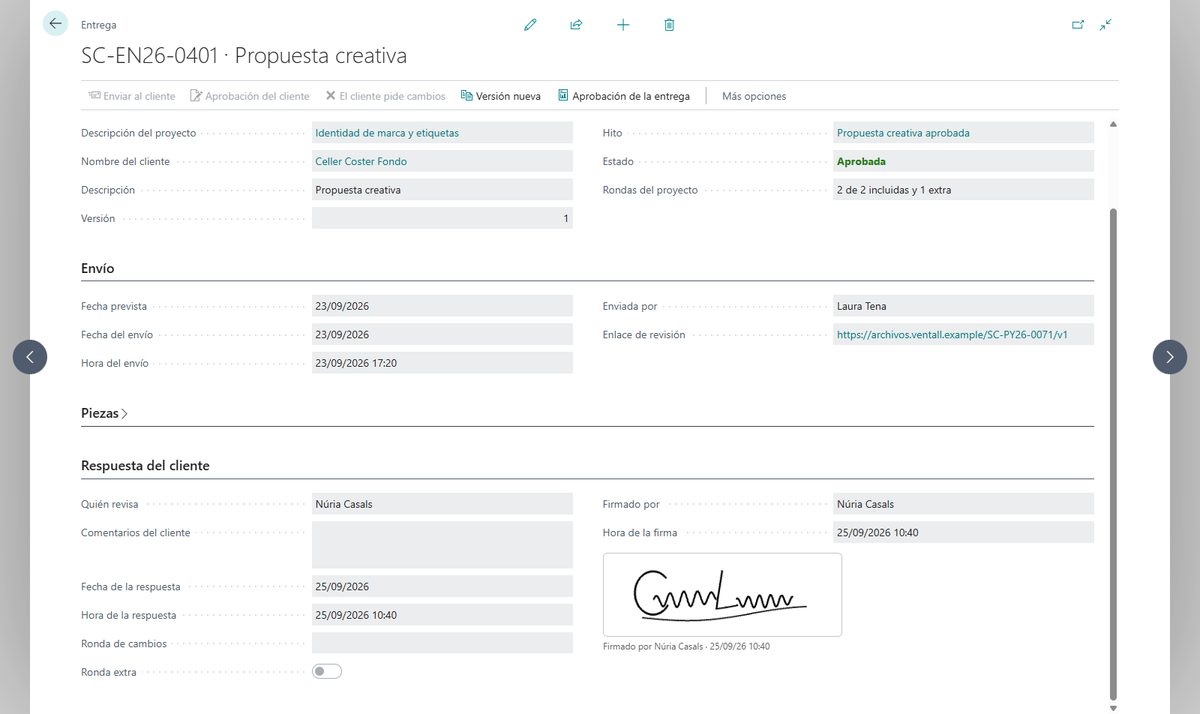Go back using the arrow button

(55, 24)
